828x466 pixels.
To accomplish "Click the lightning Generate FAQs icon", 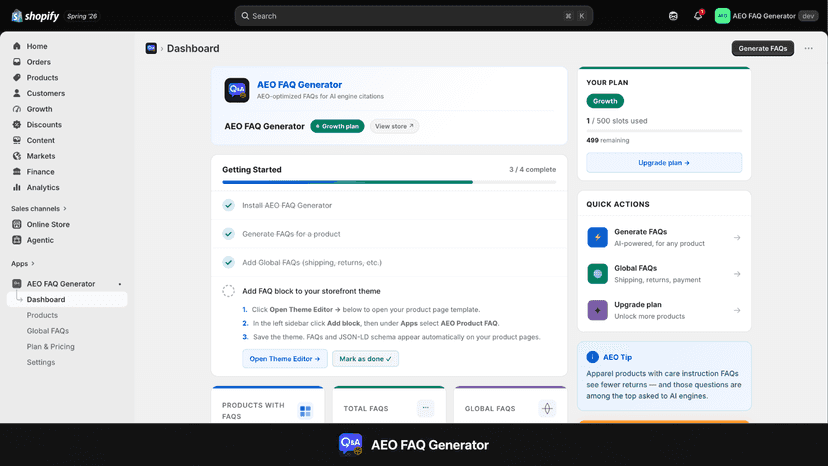I will tap(597, 237).
